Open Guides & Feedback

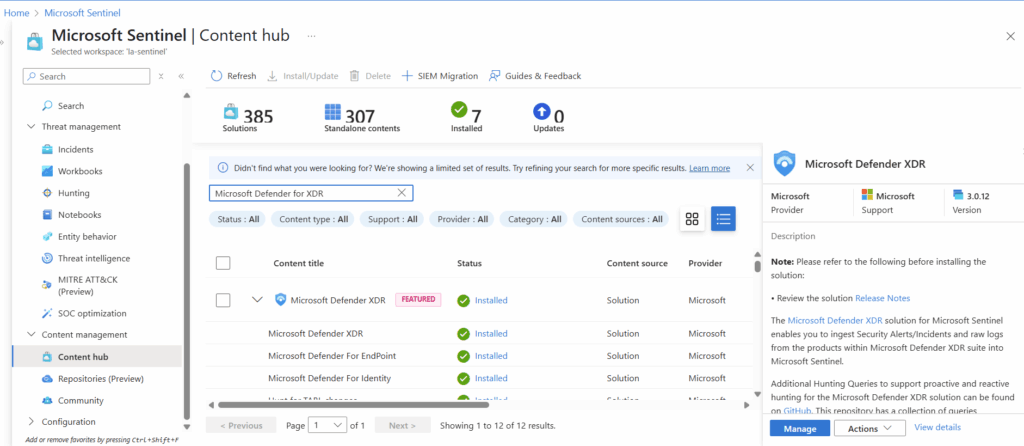pyautogui.click(x=535, y=76)
